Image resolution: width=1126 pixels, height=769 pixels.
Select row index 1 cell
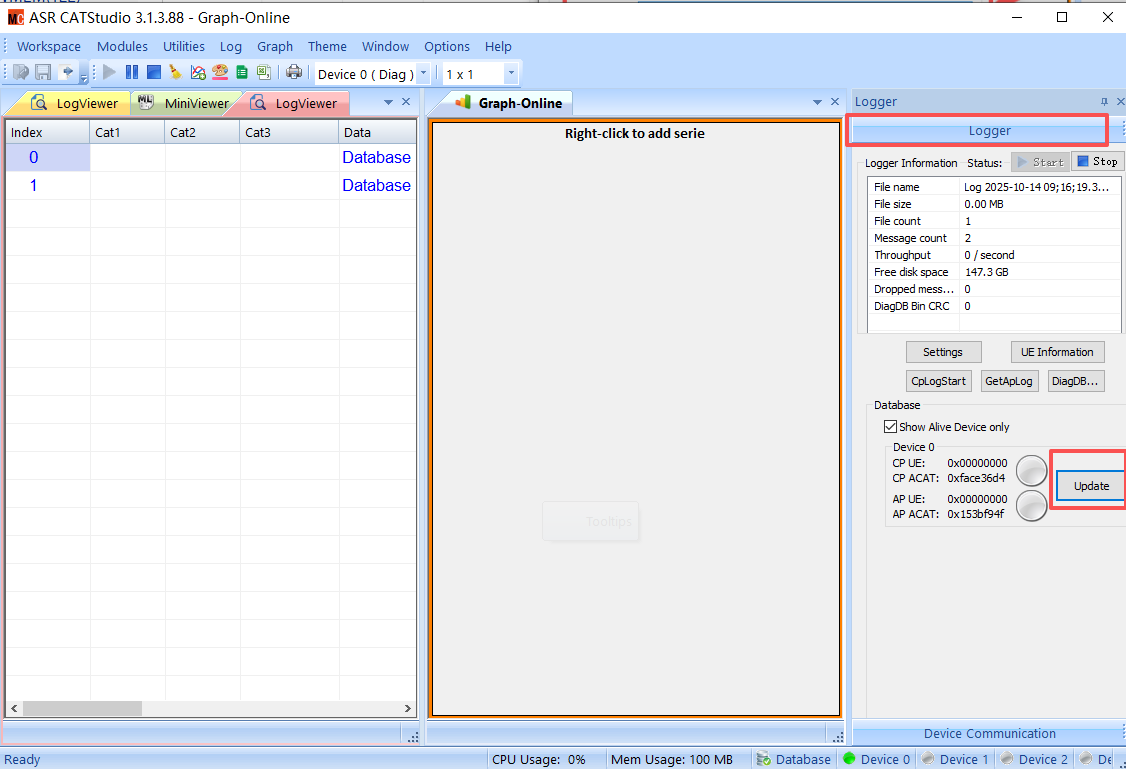48,185
